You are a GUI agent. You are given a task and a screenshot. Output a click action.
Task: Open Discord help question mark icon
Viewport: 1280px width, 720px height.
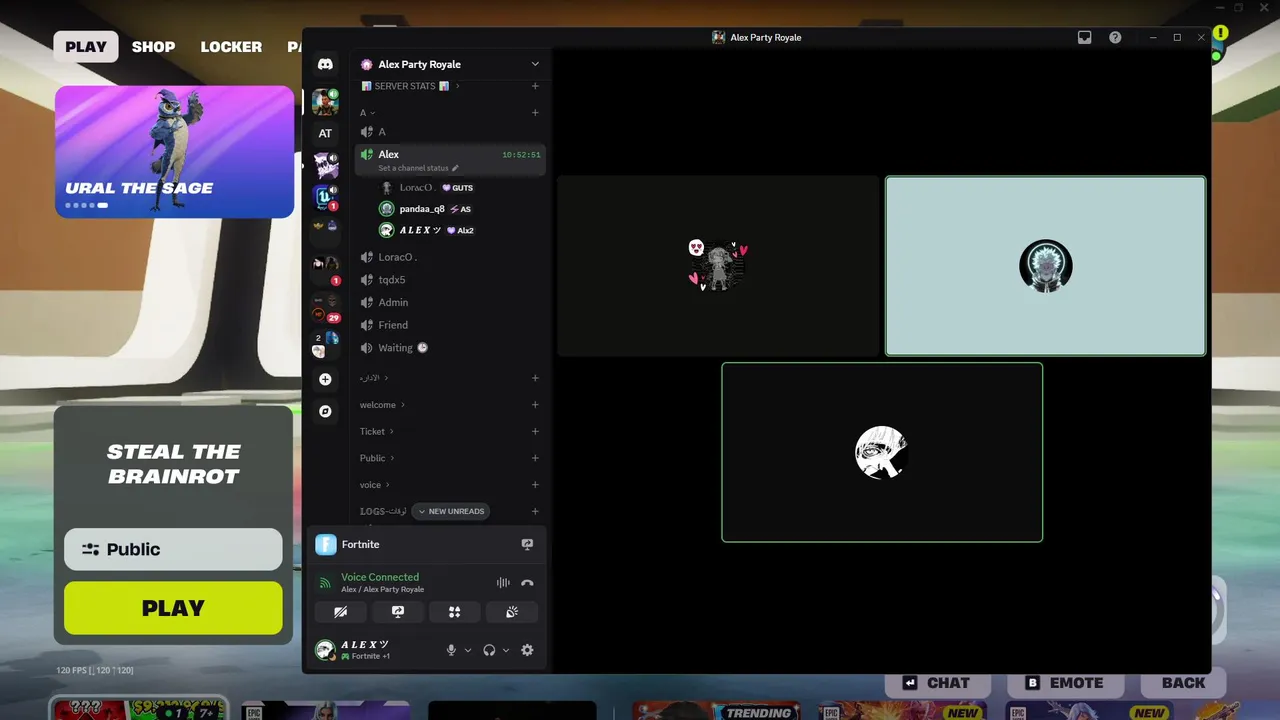coord(1115,37)
